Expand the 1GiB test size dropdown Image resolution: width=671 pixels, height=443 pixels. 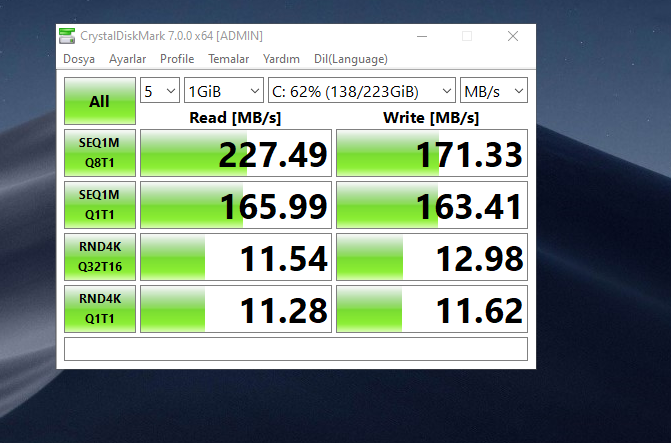pyautogui.click(x=224, y=90)
